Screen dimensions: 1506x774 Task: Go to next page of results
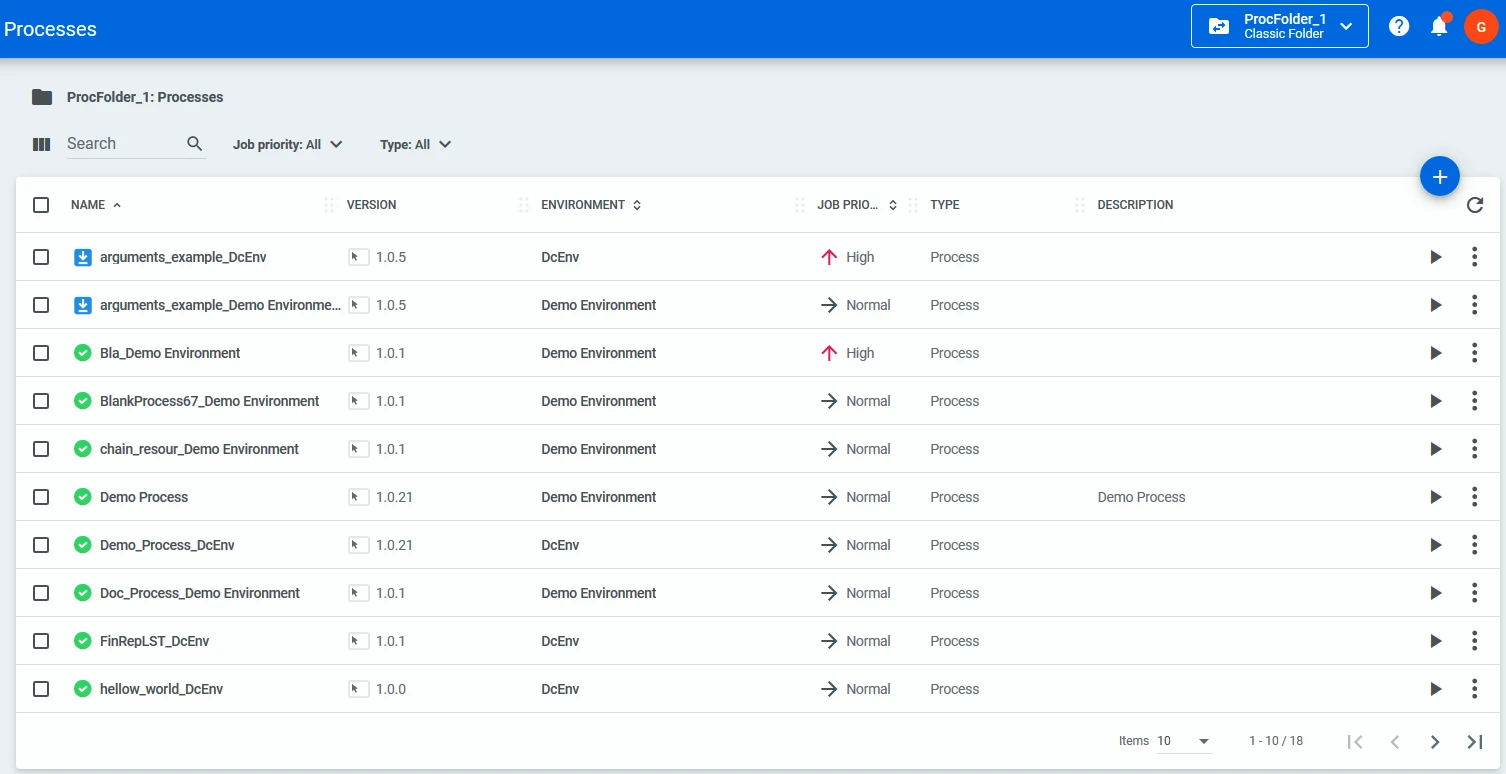coord(1435,741)
